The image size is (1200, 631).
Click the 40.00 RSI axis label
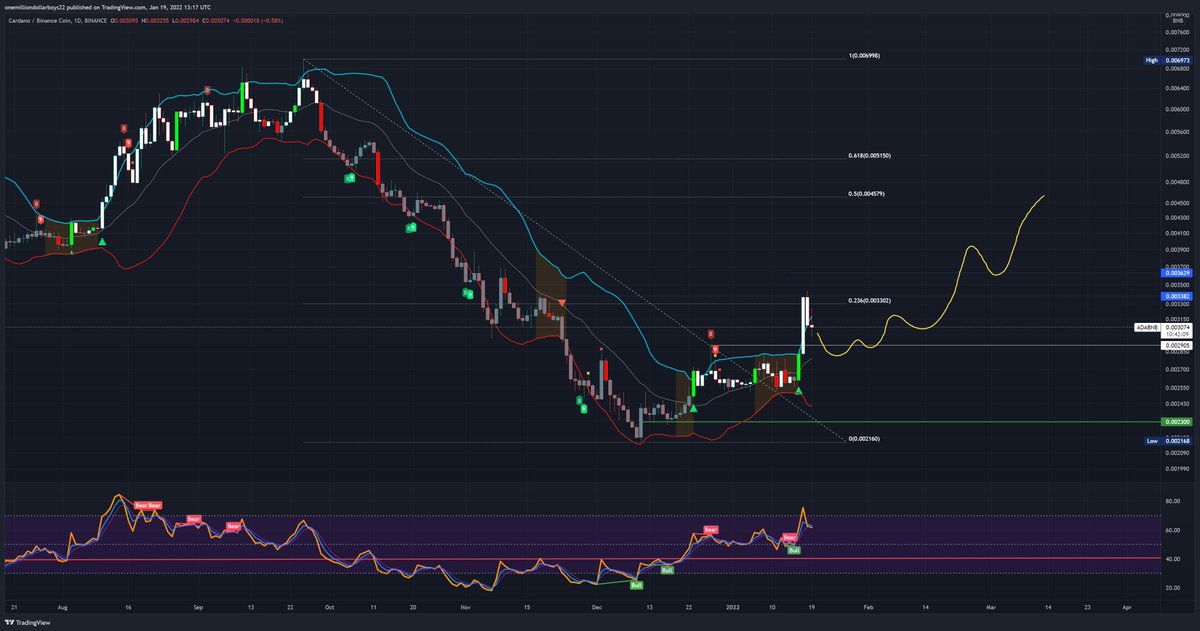1172,559
